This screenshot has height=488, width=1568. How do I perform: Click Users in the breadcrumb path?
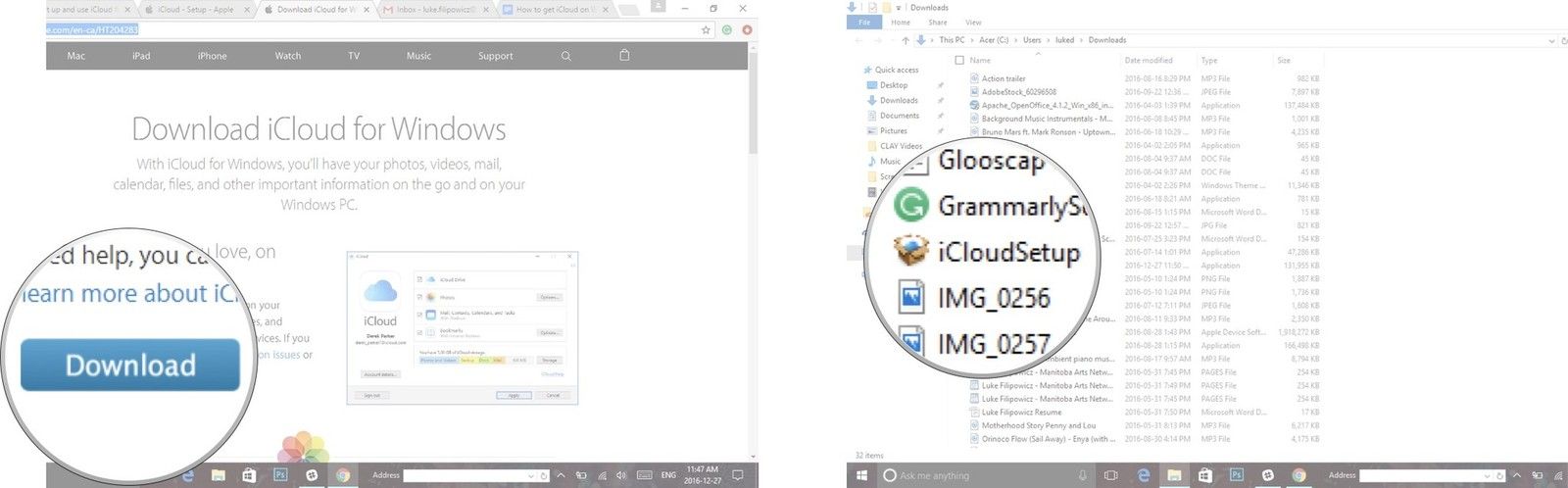coord(1032,40)
